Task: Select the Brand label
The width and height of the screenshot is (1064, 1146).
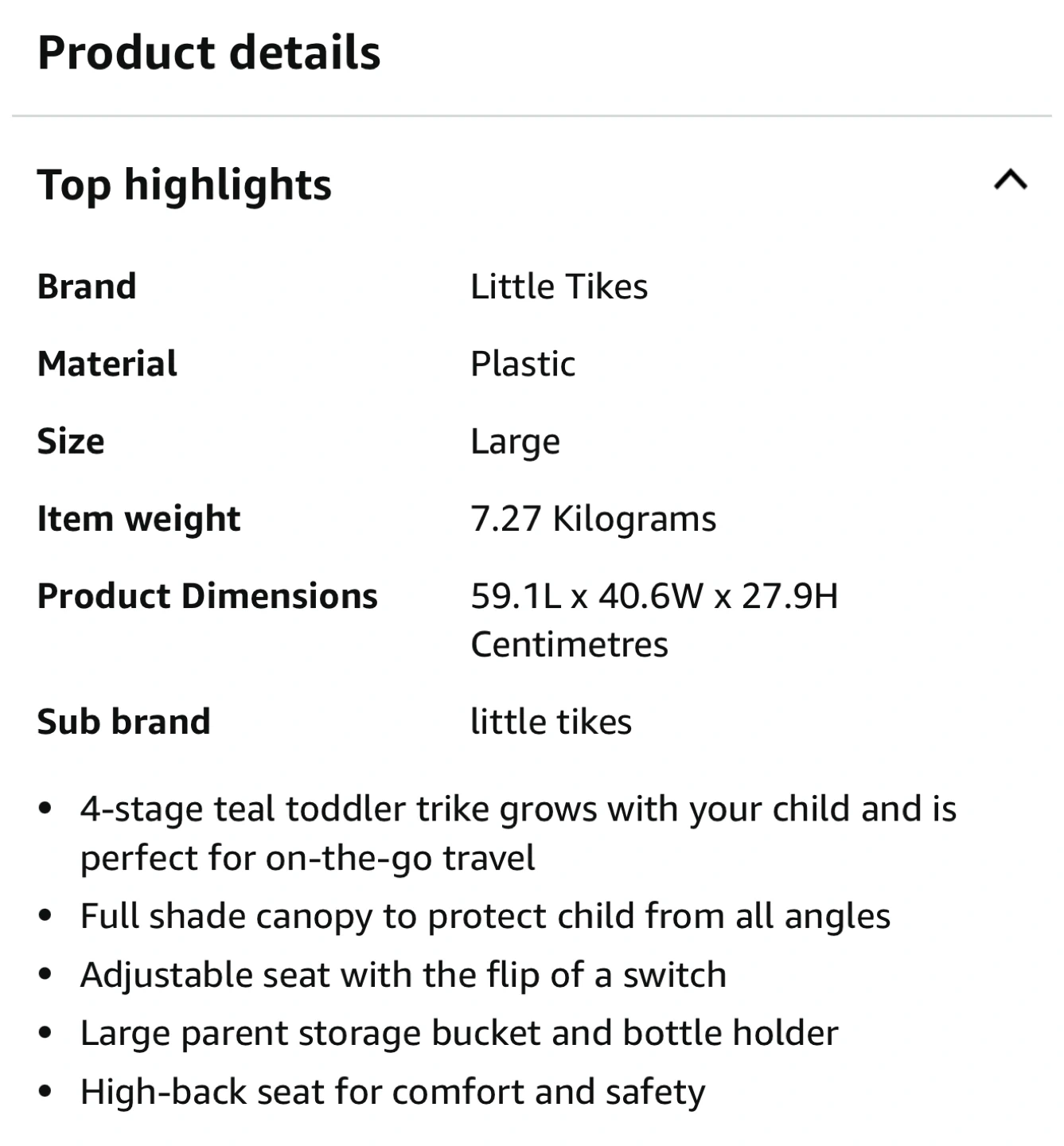Action: click(x=87, y=286)
